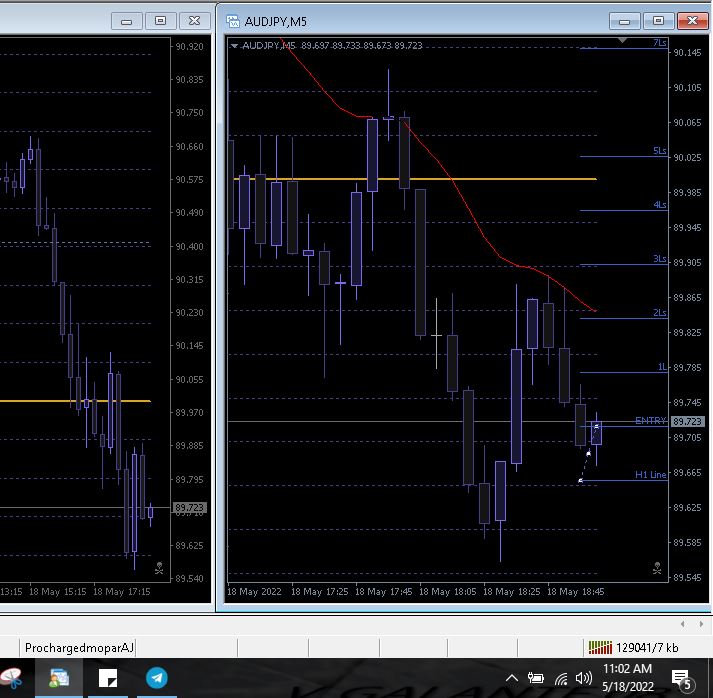Viewport: 713px width, 698px height.
Task: Open the black note app in taskbar
Action: [x=107, y=679]
